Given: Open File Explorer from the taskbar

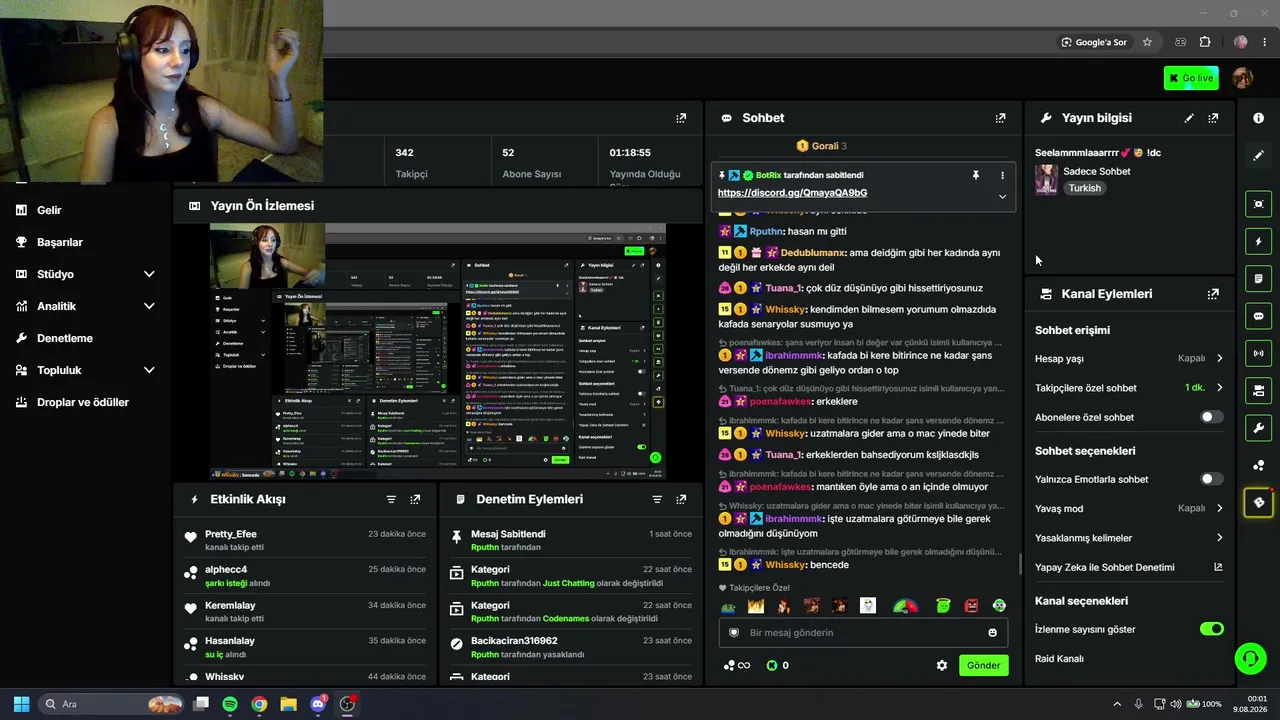Looking at the screenshot, I should [x=288, y=704].
